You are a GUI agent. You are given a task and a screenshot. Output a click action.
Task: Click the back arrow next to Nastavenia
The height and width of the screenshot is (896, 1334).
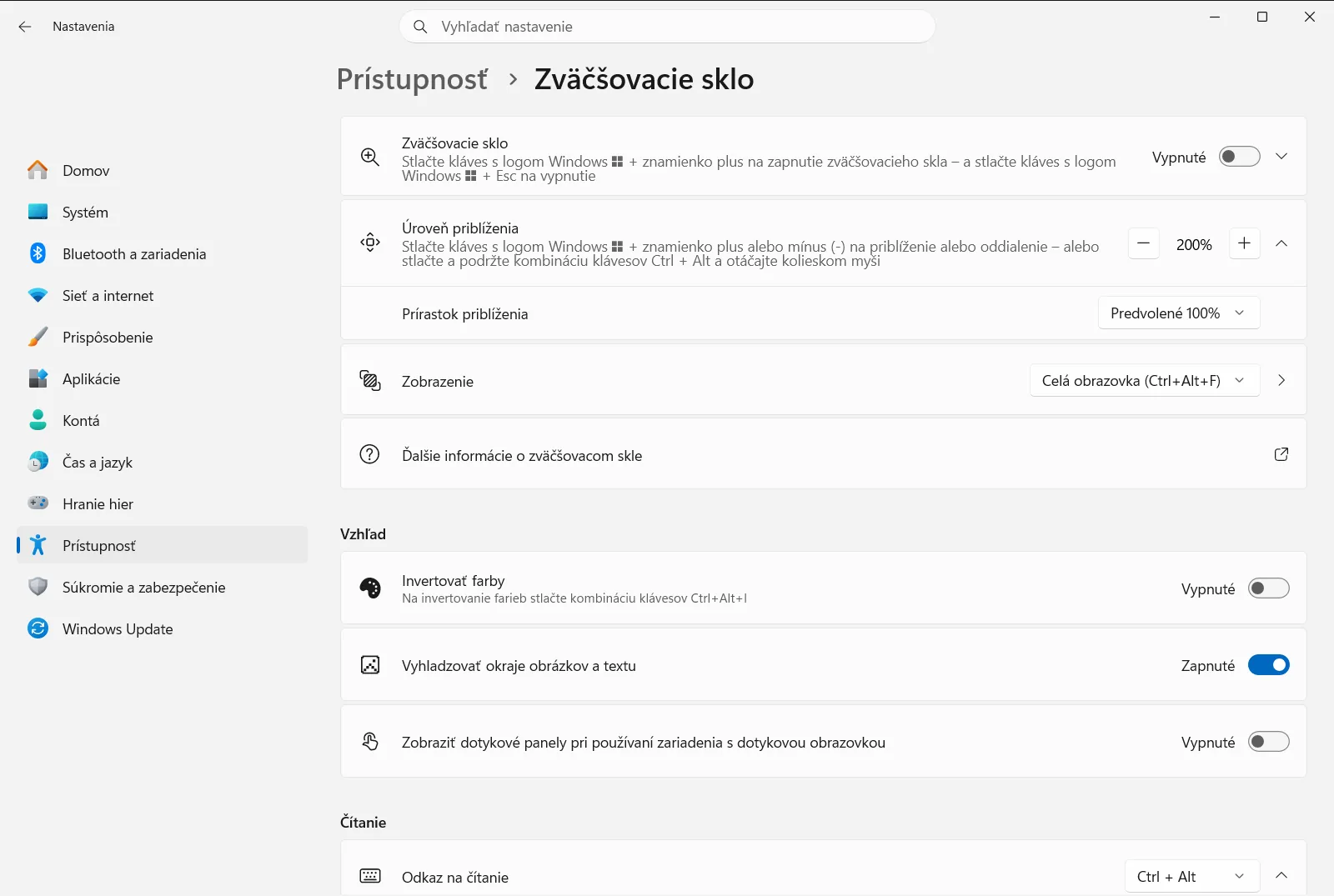tap(25, 27)
